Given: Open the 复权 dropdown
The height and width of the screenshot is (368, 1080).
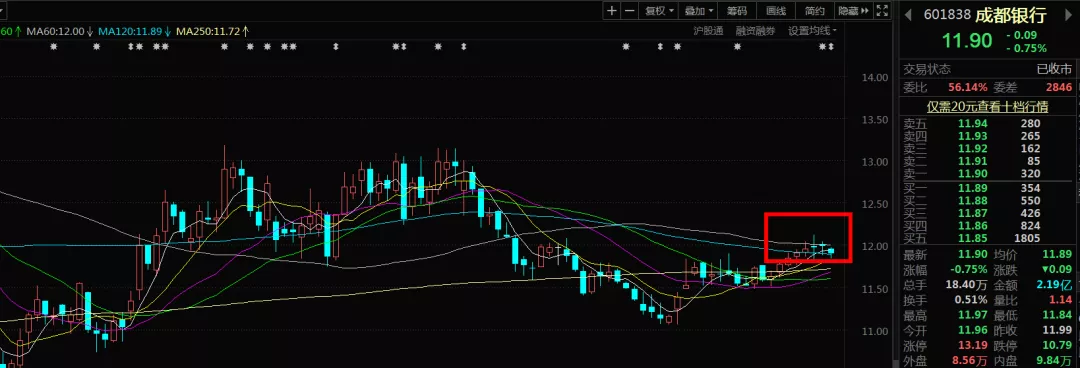Looking at the screenshot, I should pos(658,10).
